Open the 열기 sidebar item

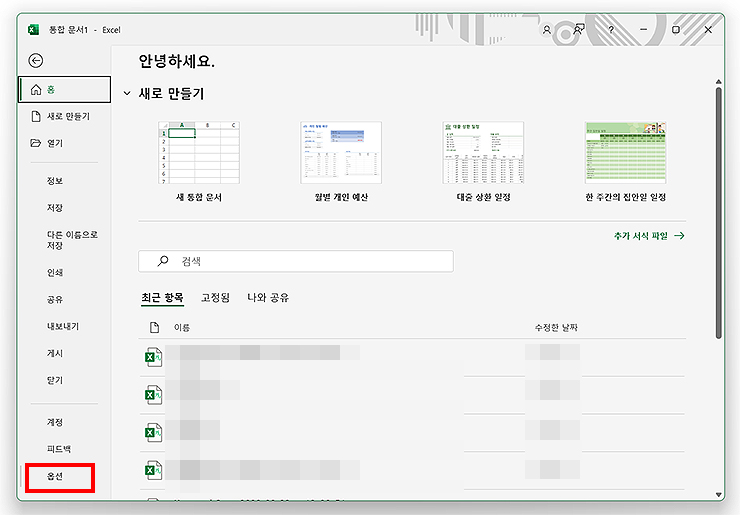click(65, 143)
